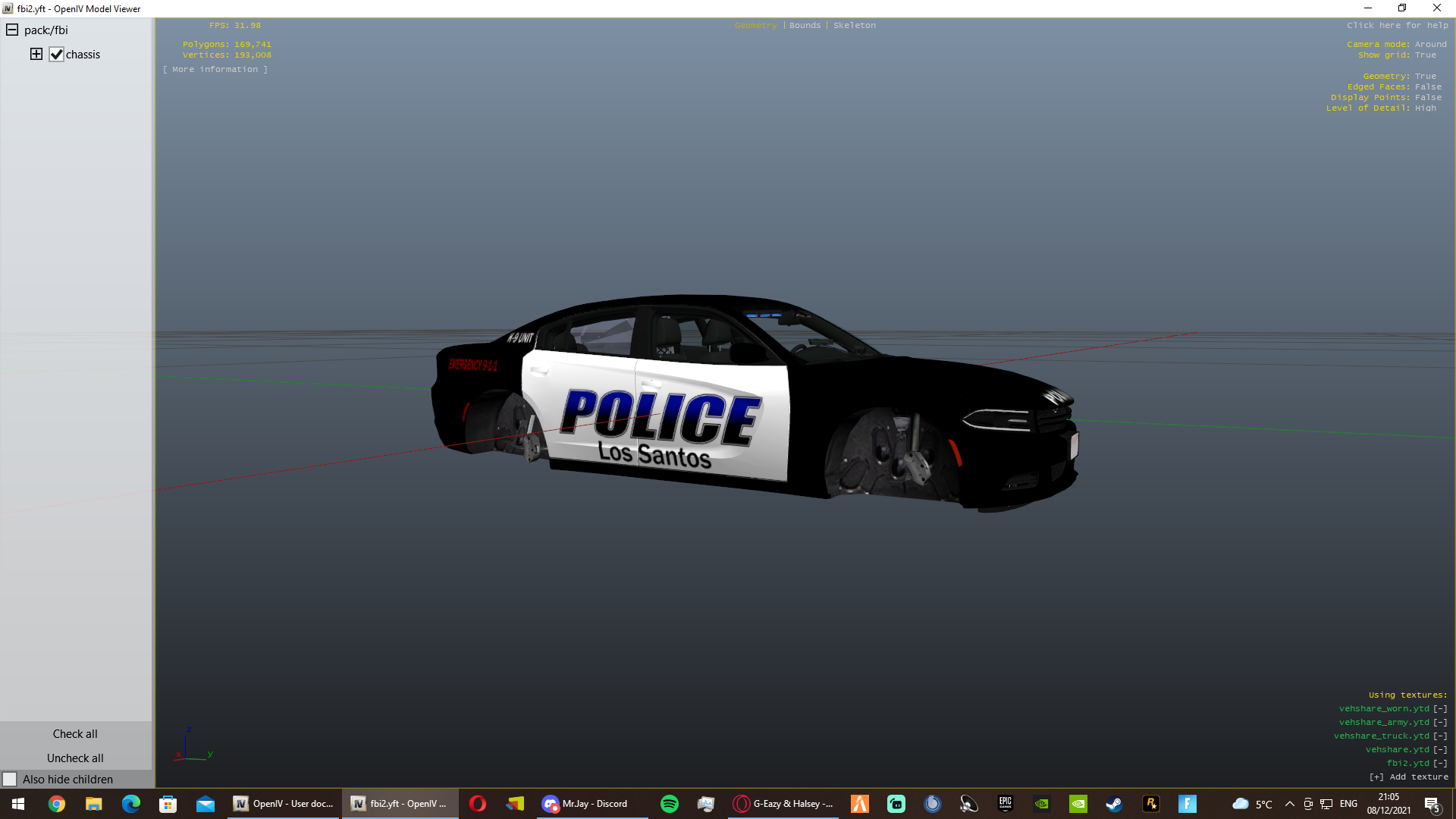Switch to the Bounds view tab
Screen dimensions: 1456x819
point(805,26)
